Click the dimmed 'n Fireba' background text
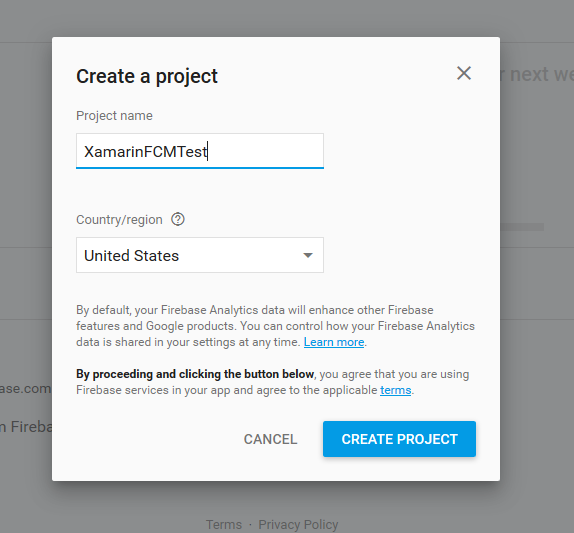Screen dimensions: 574x533 point(26,427)
